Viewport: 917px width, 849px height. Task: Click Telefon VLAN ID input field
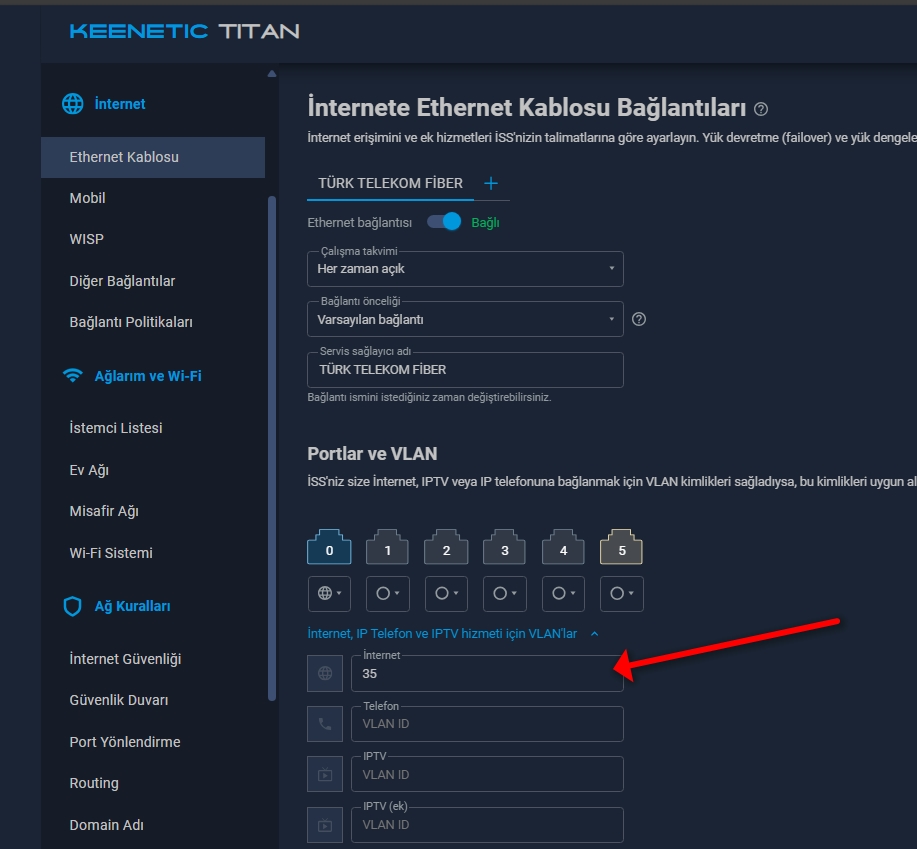(487, 724)
